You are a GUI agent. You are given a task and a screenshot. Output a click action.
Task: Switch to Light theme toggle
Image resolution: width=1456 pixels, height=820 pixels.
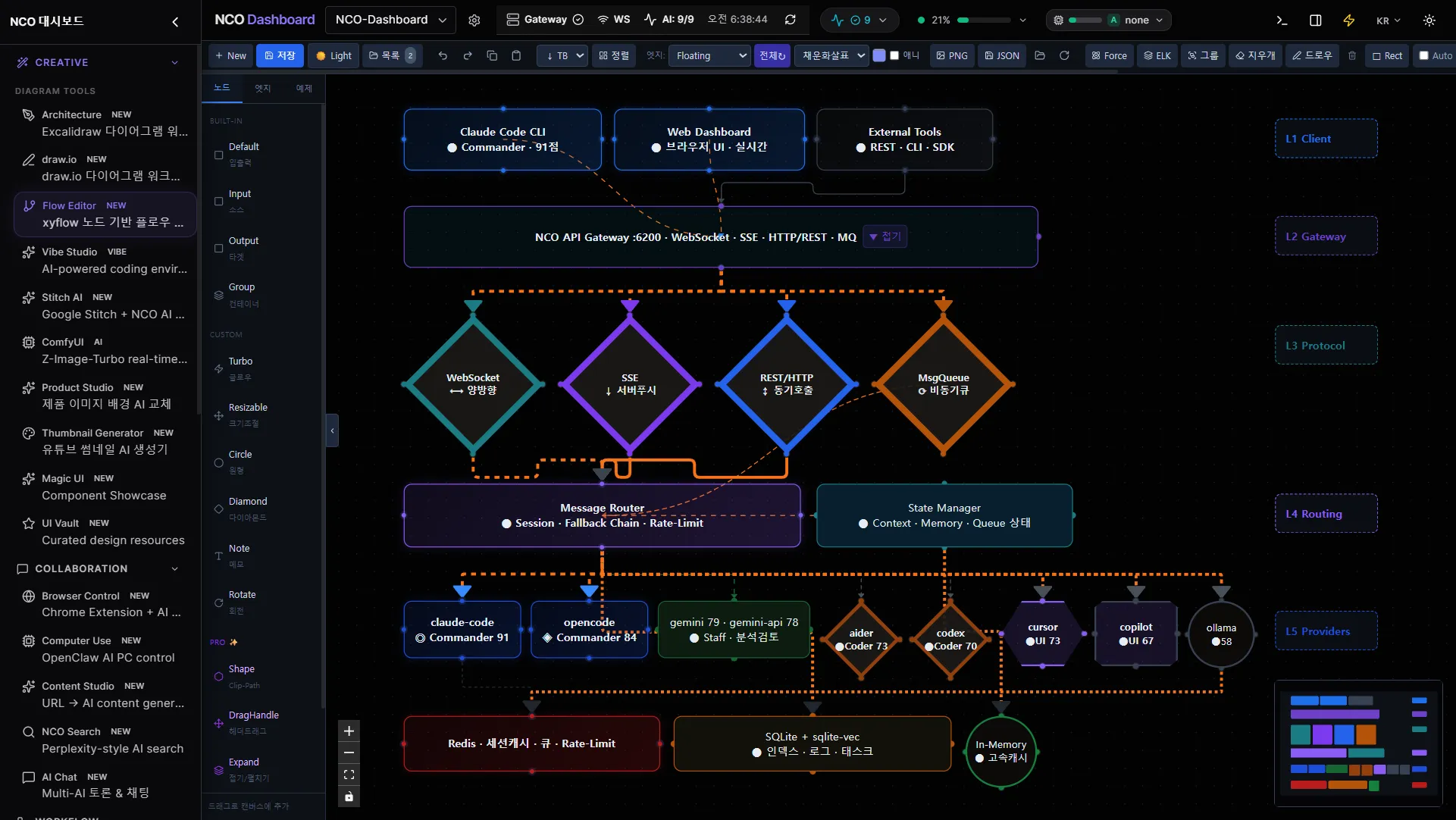click(x=333, y=55)
